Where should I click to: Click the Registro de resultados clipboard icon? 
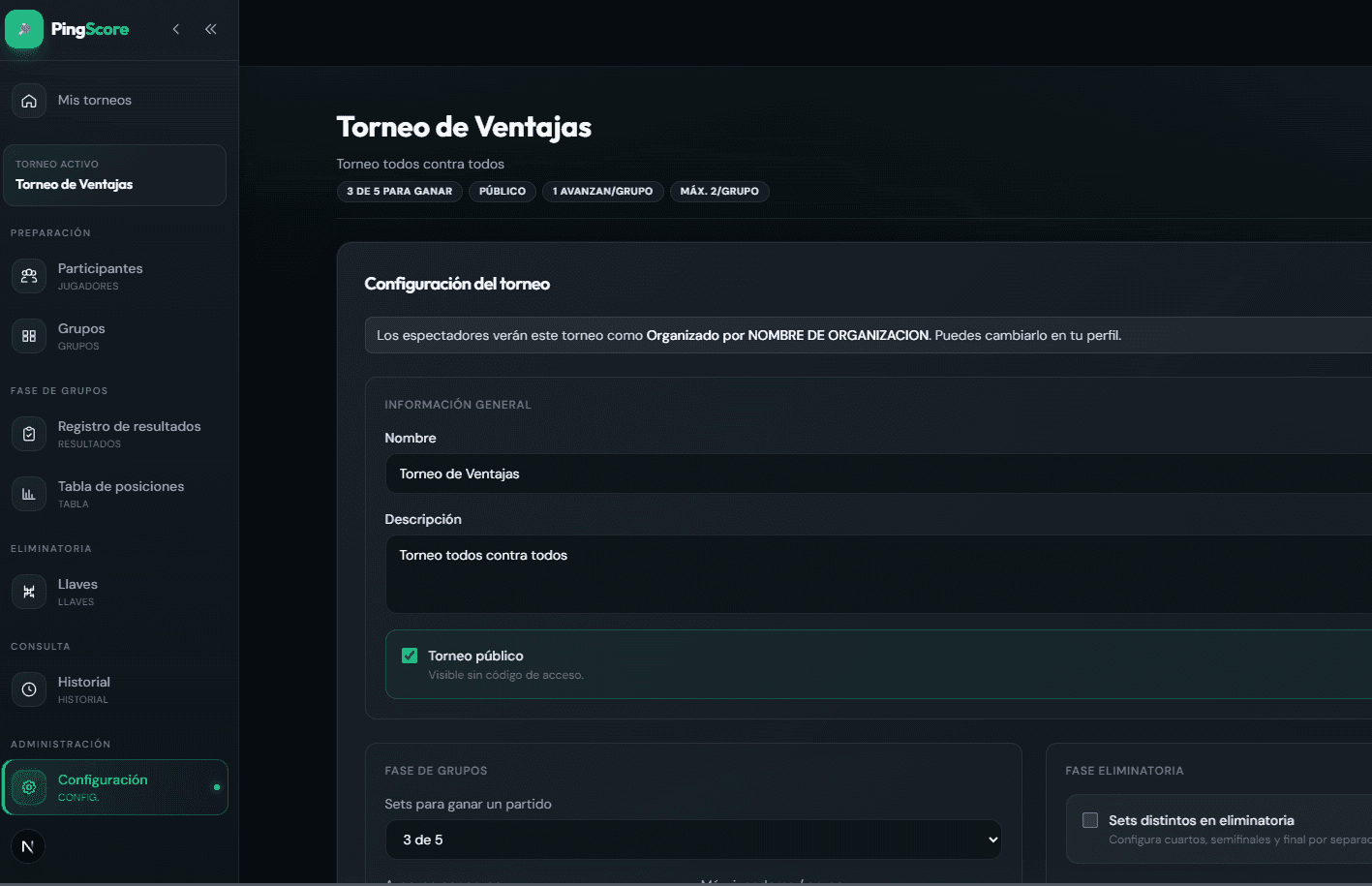click(29, 434)
